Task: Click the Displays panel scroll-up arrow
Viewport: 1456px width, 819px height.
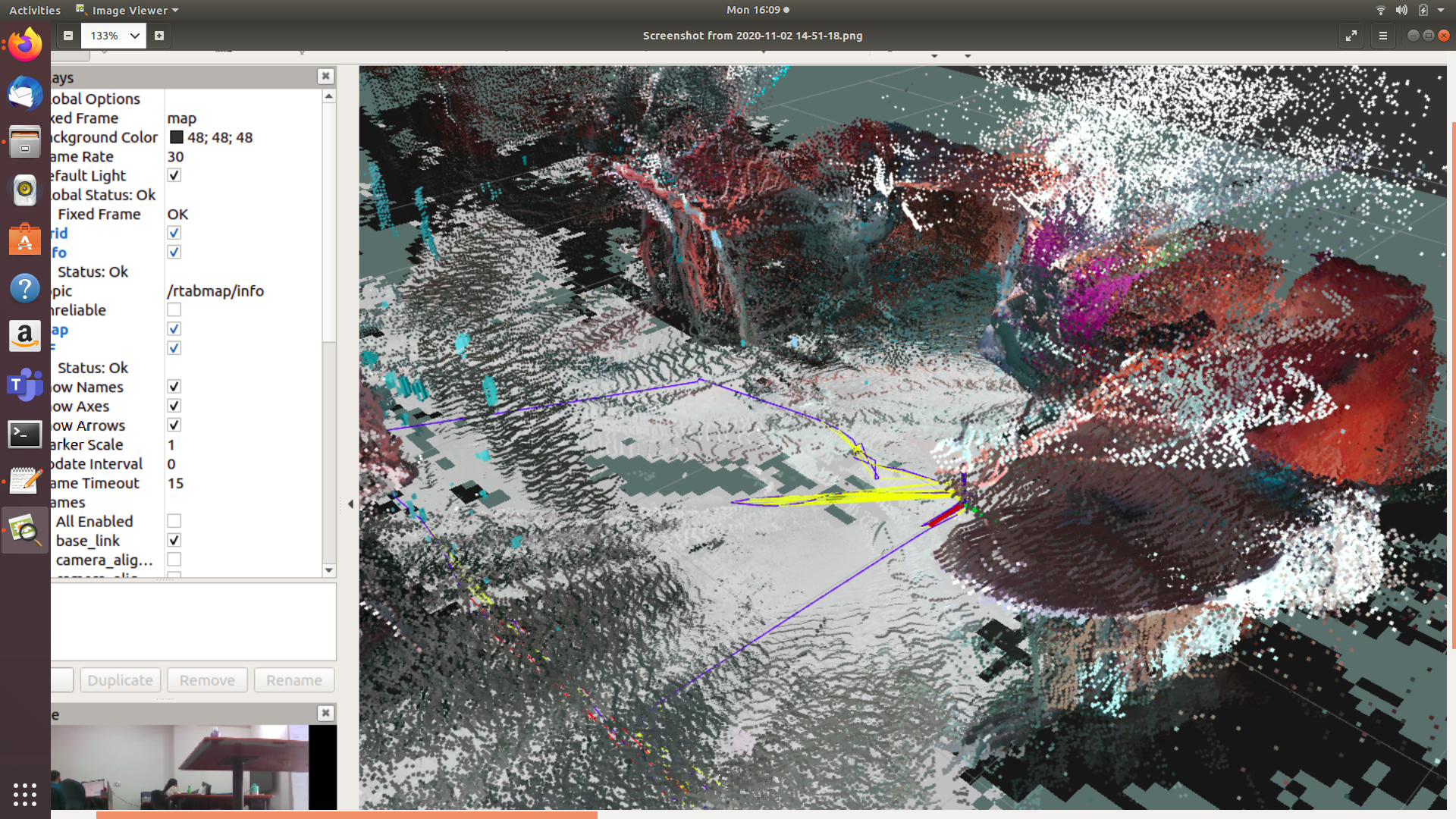Action: (329, 96)
